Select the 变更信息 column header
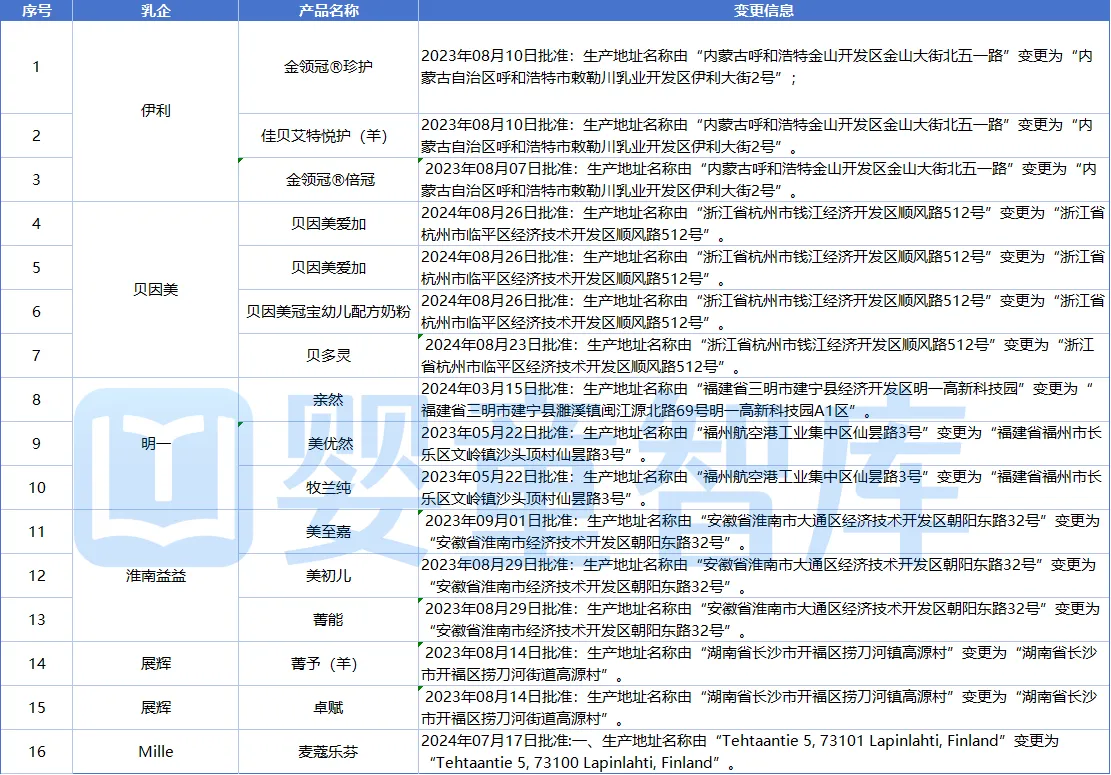 coord(764,11)
